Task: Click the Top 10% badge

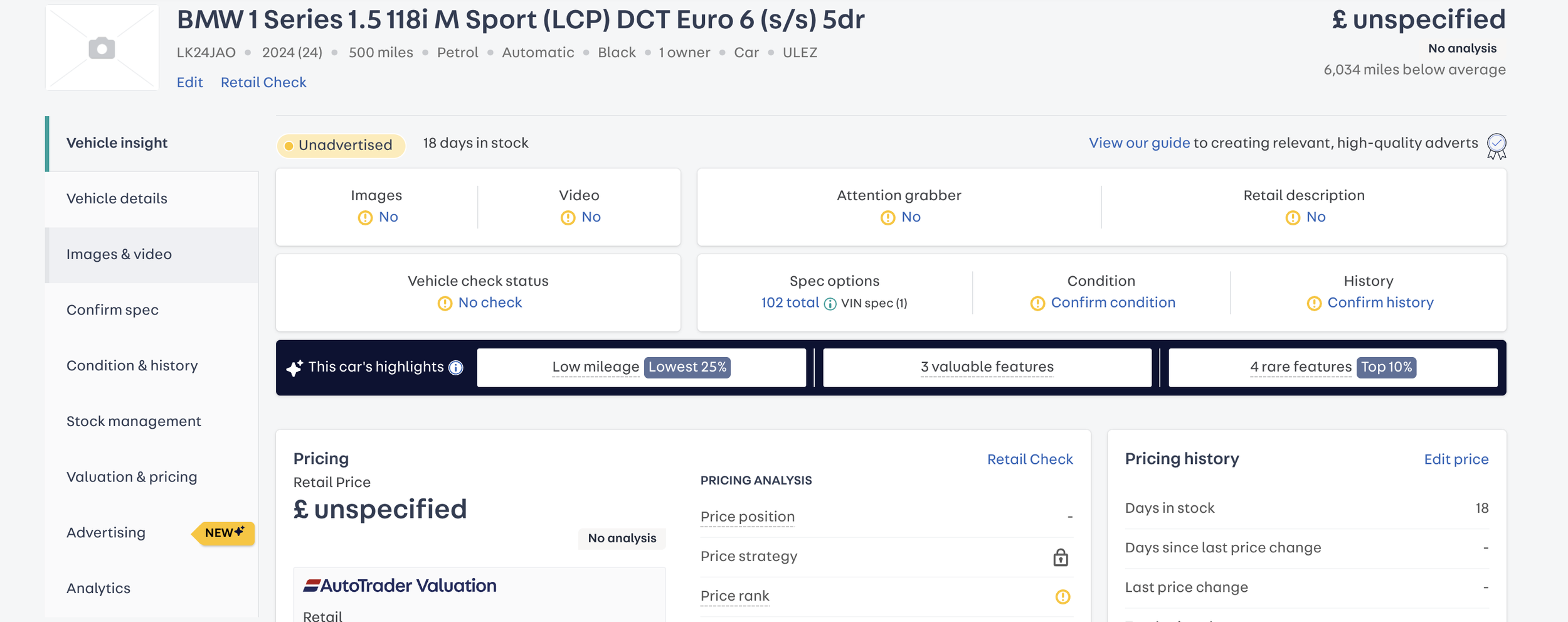Action: point(1386,367)
